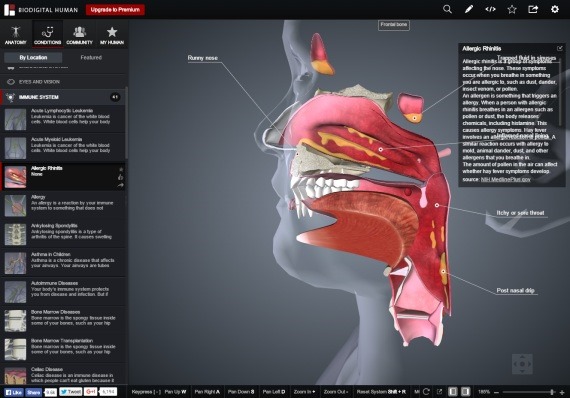Toggle left panel layout button
Viewport: 570px width, 398px height.
(x=453, y=392)
